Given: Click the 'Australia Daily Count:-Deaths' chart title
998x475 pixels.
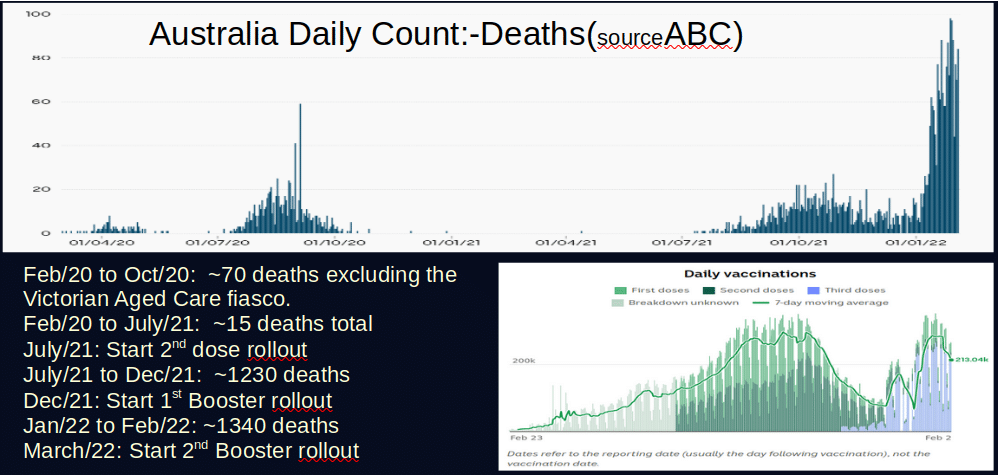Looking at the screenshot, I should (x=446, y=36).
